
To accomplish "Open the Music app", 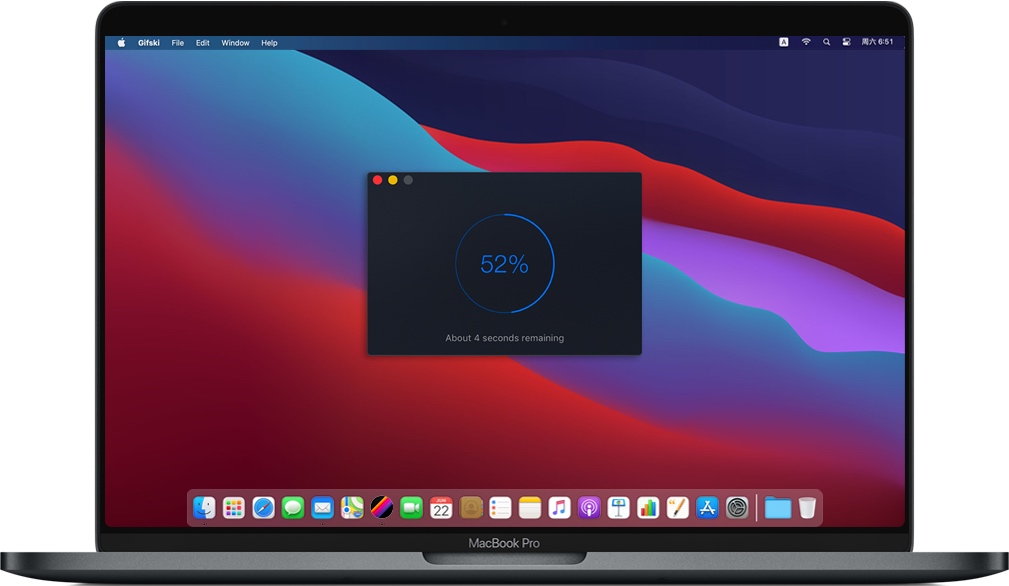I will click(559, 507).
